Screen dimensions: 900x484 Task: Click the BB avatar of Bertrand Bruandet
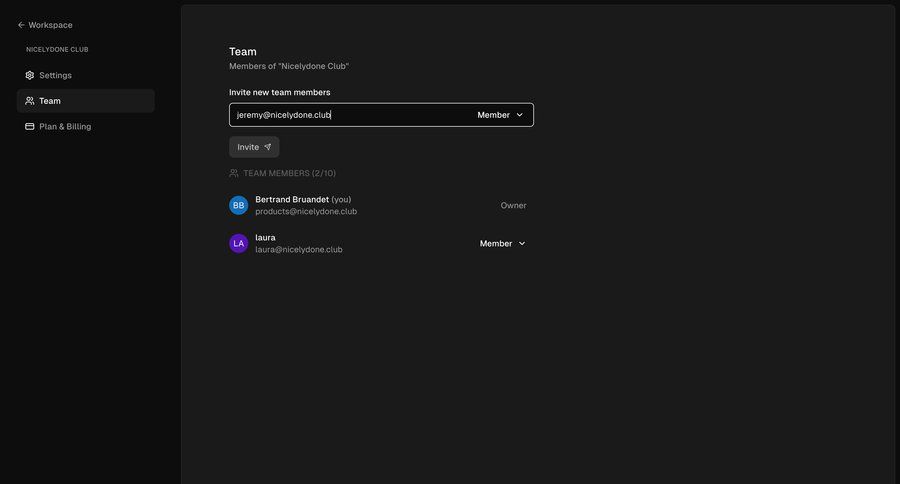coord(239,205)
